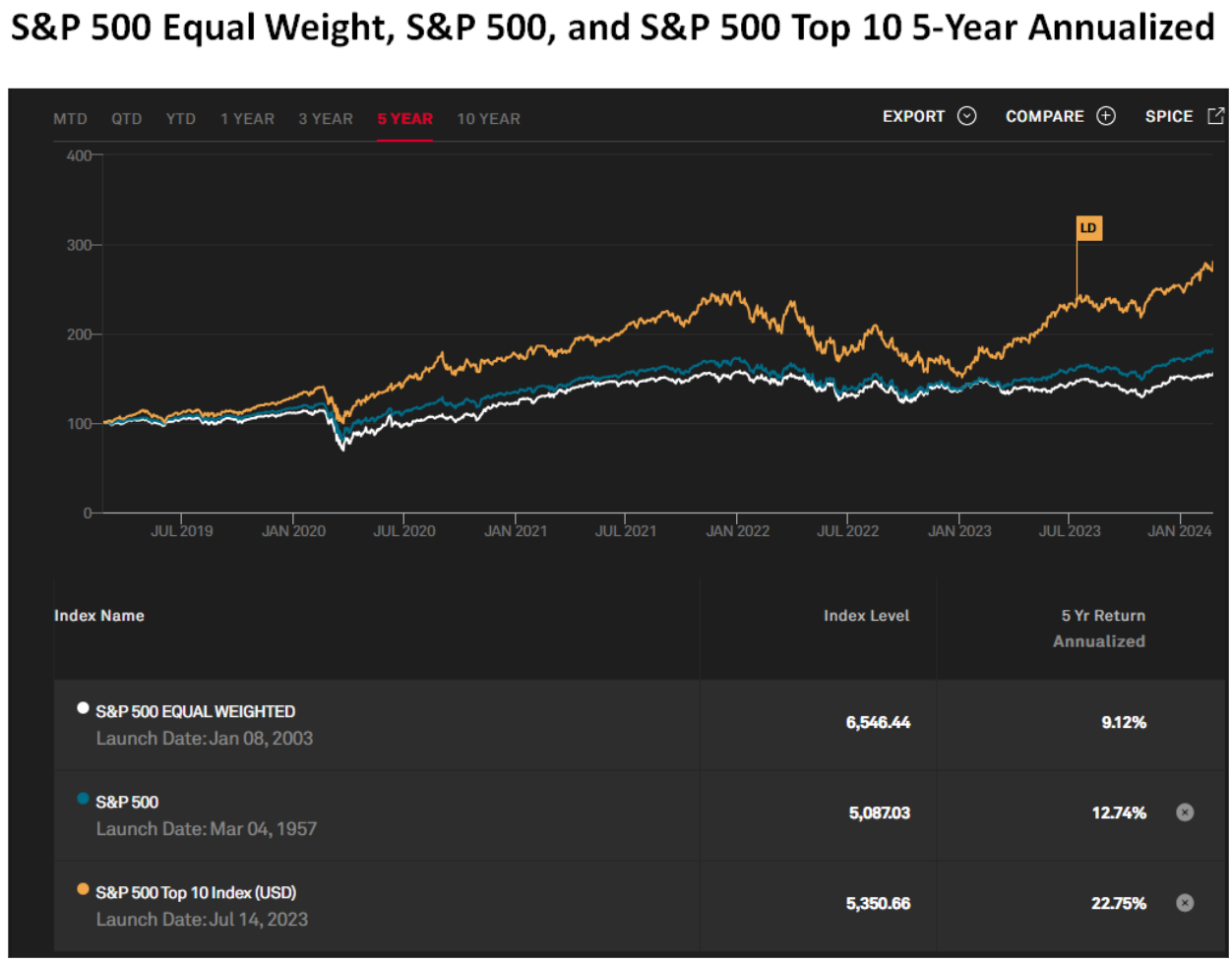The height and width of the screenshot is (963, 1232).
Task: Click white dot beside S&P 500 Equal Weighted
Action: pos(83,708)
